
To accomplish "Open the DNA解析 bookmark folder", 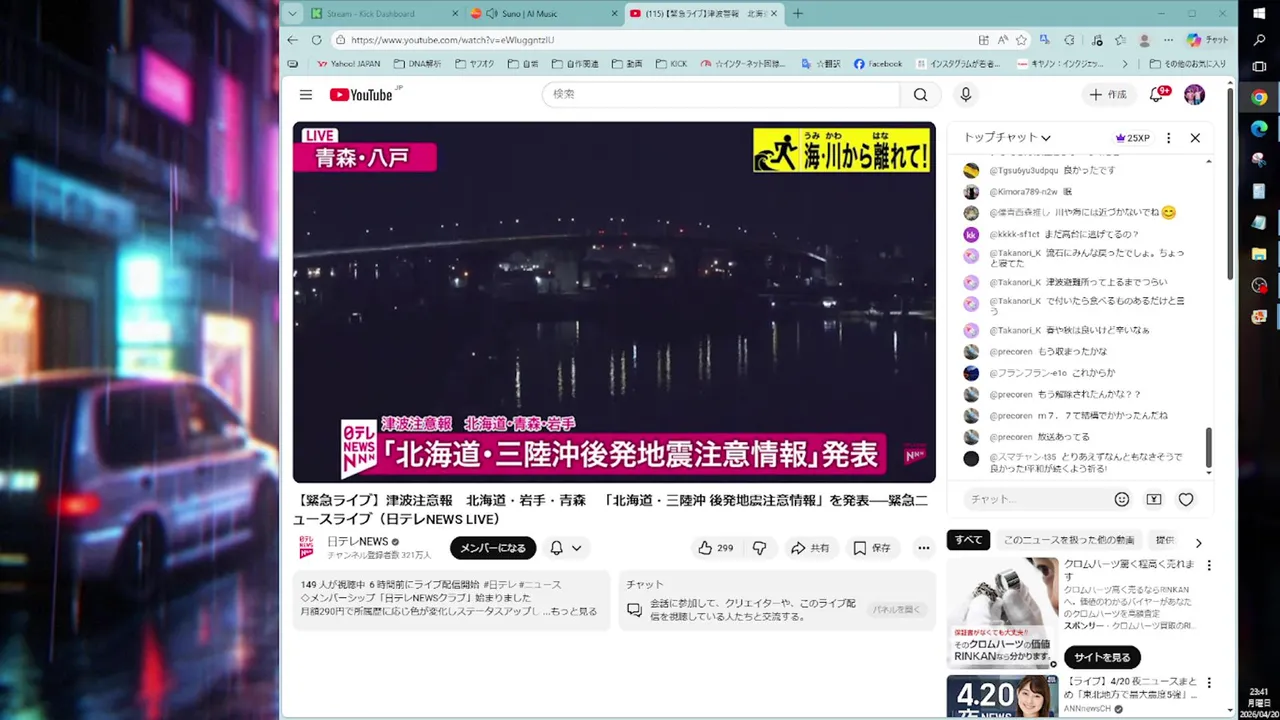I will [x=417, y=64].
